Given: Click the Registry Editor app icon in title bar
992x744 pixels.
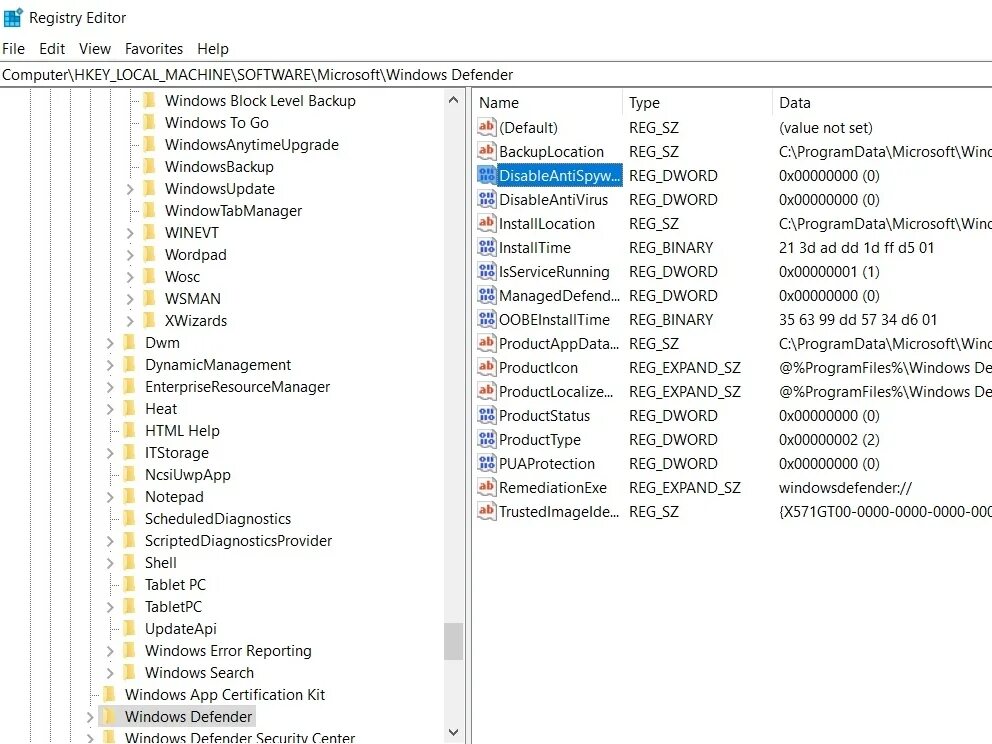Looking at the screenshot, I should 13,18.
